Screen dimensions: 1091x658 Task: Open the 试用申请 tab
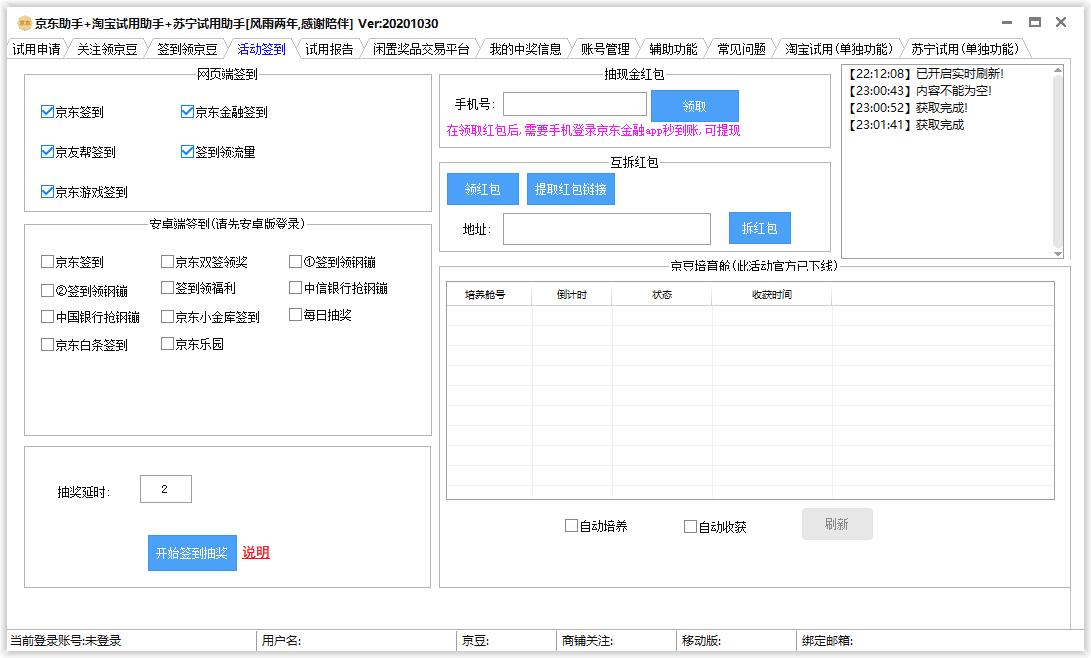(x=36, y=49)
